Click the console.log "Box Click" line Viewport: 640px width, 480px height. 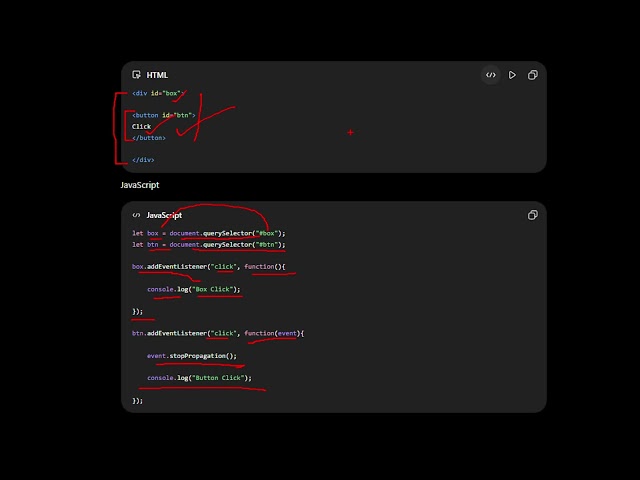[193, 289]
